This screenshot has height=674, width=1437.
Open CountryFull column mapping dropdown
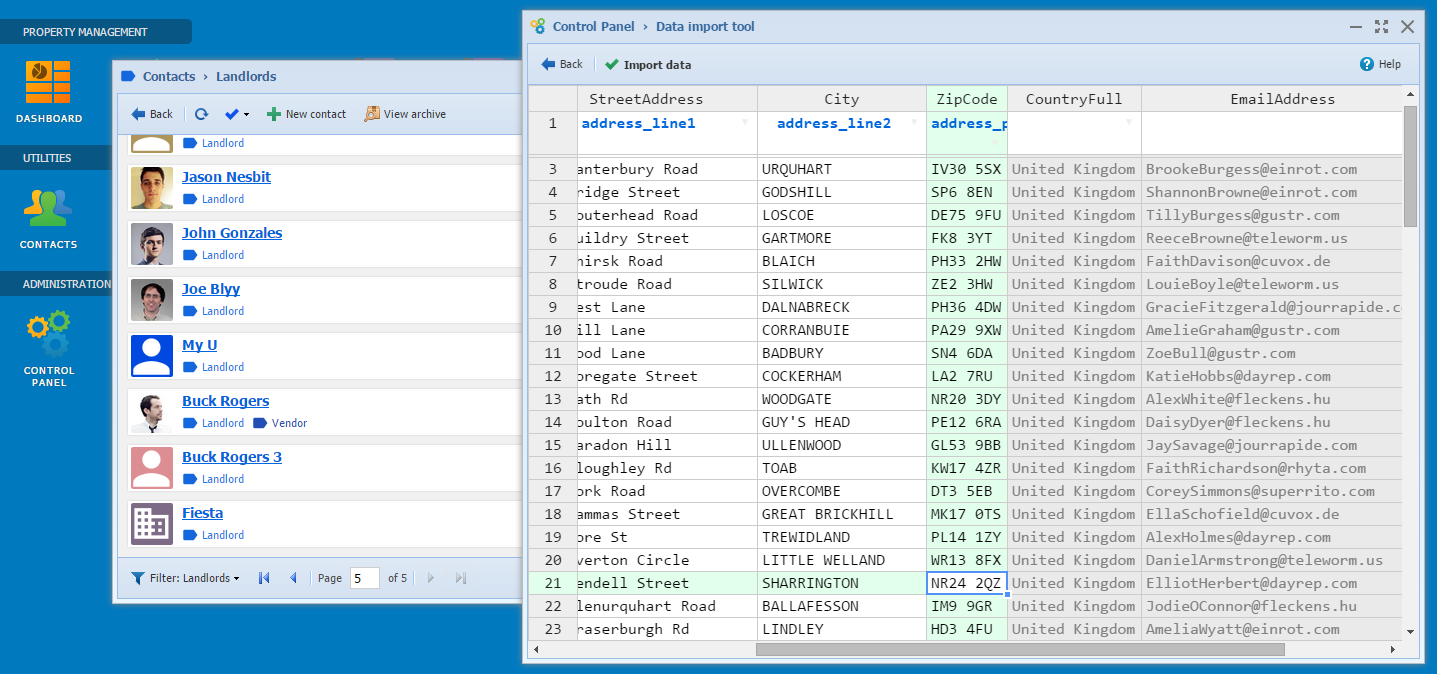(x=1128, y=122)
